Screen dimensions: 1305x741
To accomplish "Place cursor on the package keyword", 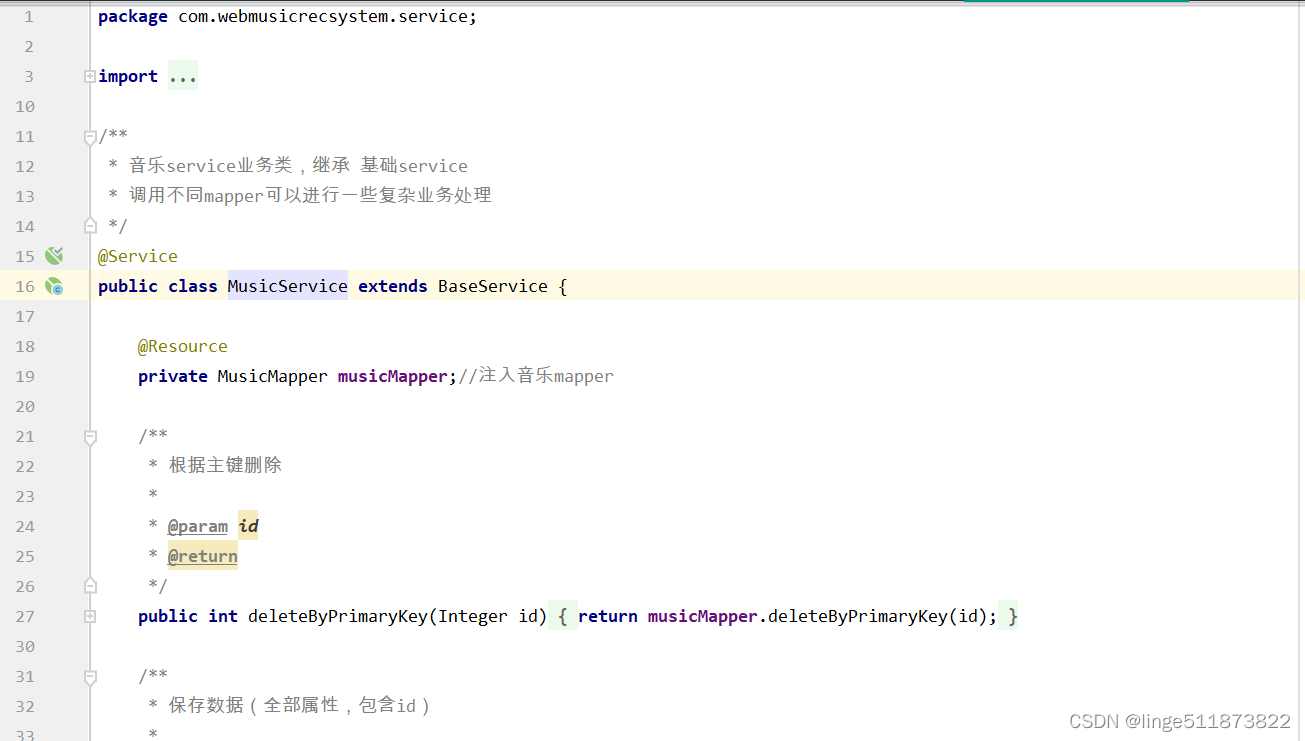I will click(x=133, y=17).
